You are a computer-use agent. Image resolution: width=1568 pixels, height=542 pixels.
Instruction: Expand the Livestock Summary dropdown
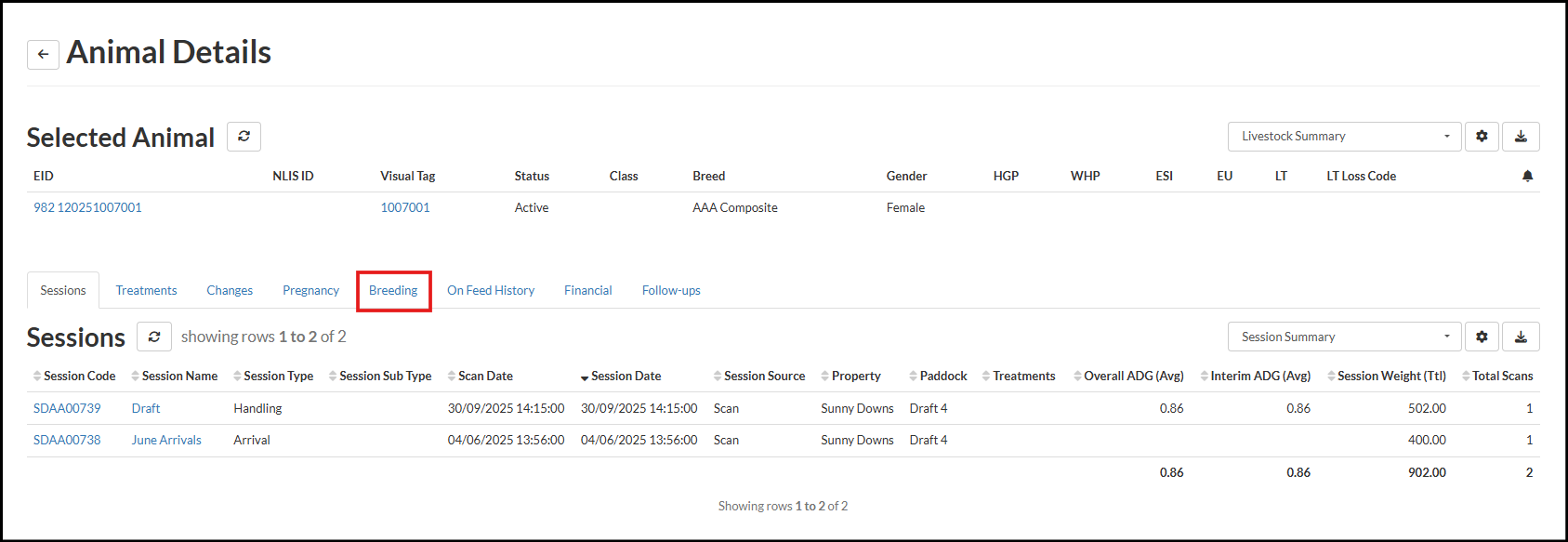(1344, 137)
